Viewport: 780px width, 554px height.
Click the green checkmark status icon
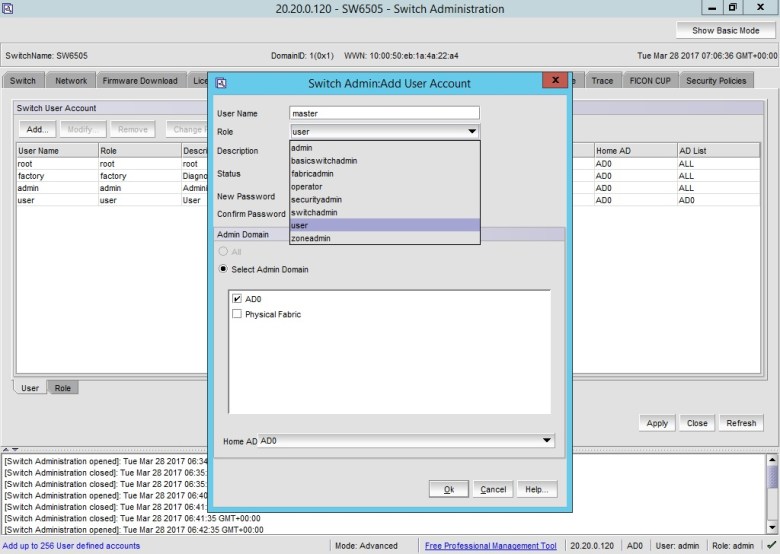point(770,546)
